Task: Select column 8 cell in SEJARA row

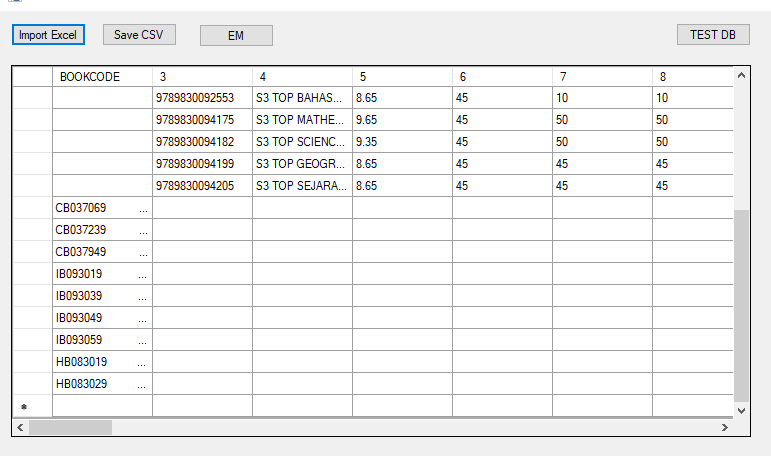Action: tap(693, 186)
